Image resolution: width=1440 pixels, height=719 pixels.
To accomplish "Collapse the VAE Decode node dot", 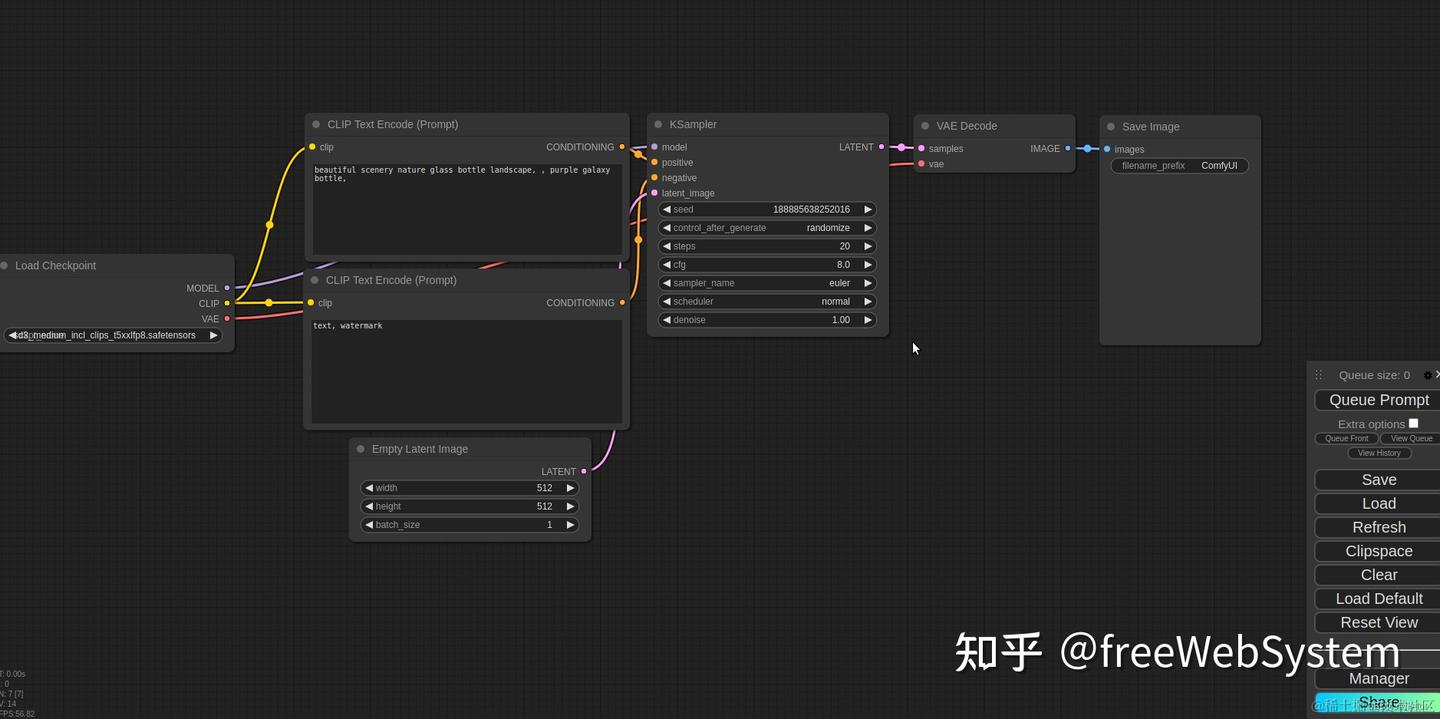I will 925,126.
